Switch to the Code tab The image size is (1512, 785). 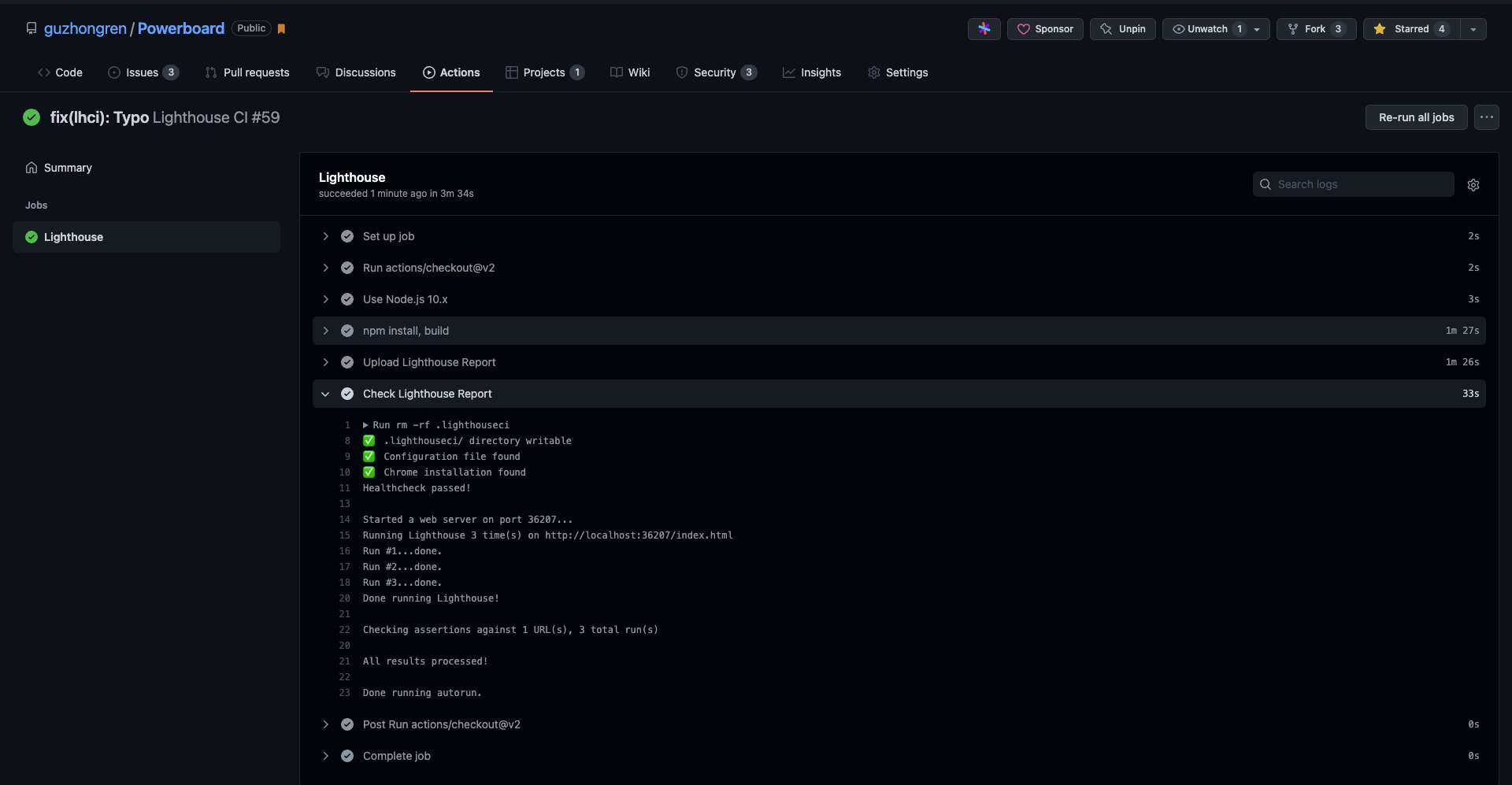pyautogui.click(x=60, y=72)
